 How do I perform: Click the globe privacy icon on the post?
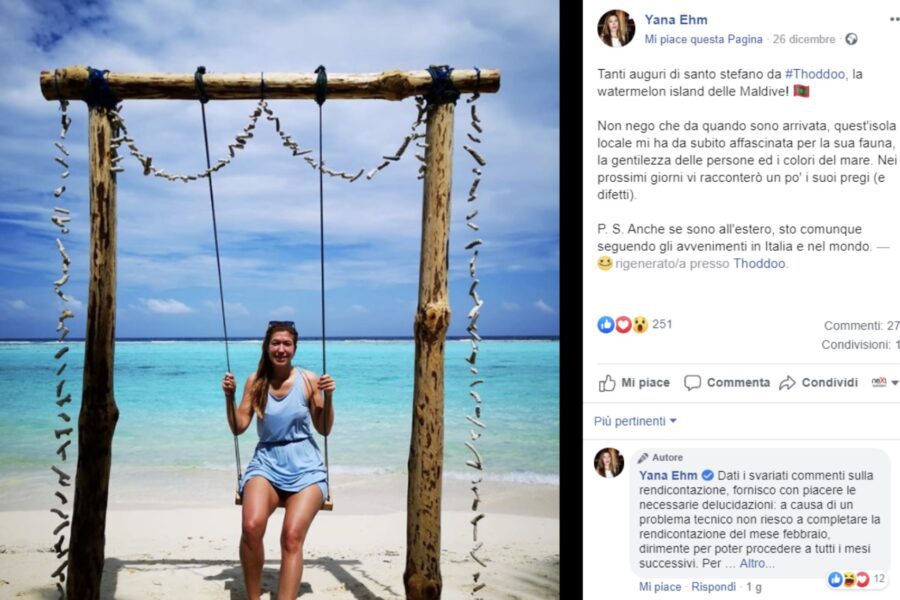tap(851, 39)
